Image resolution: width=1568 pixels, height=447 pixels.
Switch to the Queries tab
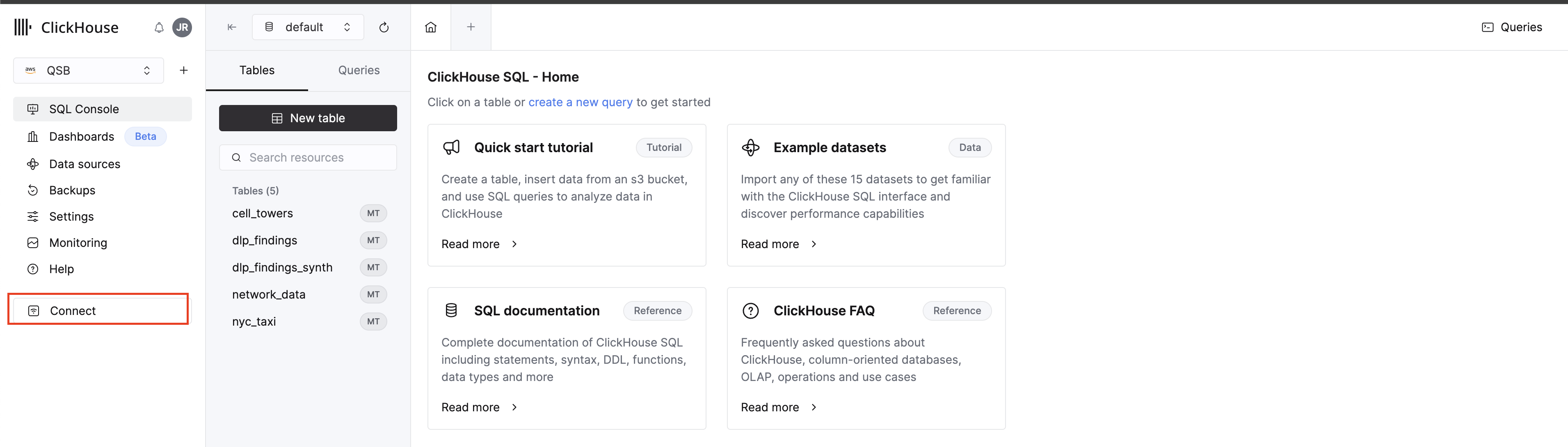coord(358,70)
